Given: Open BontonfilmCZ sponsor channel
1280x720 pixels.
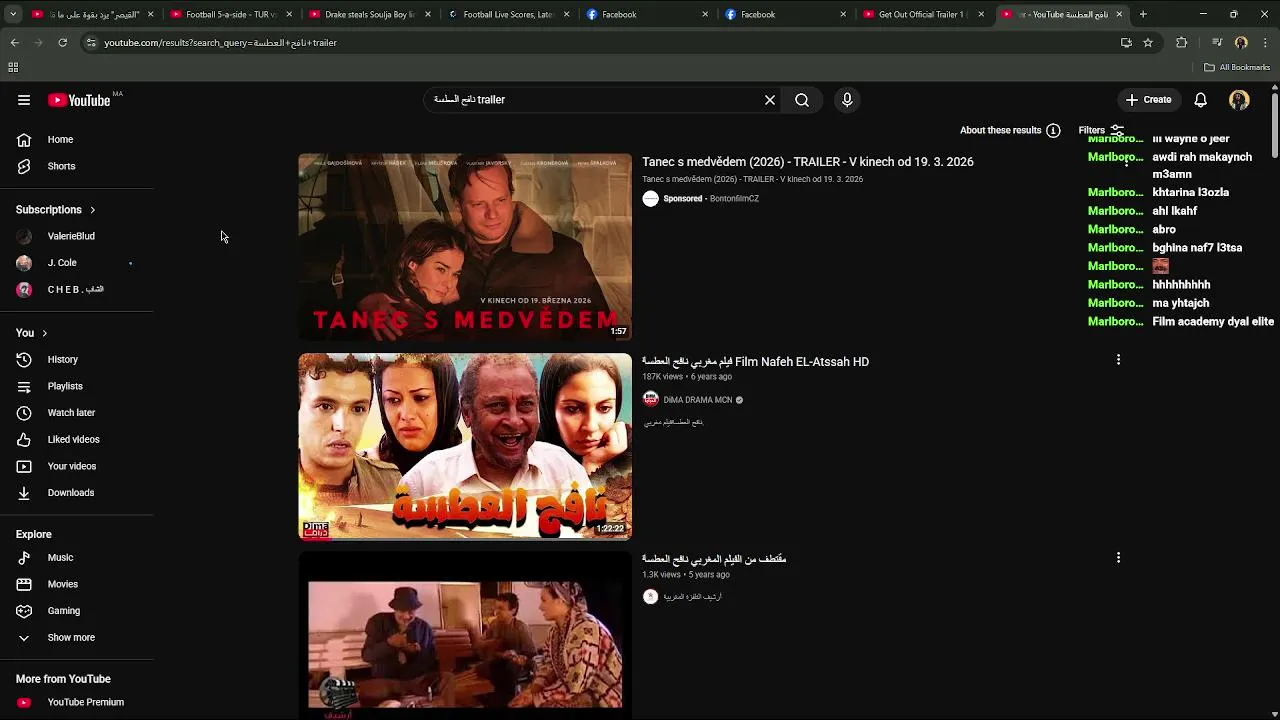Looking at the screenshot, I should (734, 198).
